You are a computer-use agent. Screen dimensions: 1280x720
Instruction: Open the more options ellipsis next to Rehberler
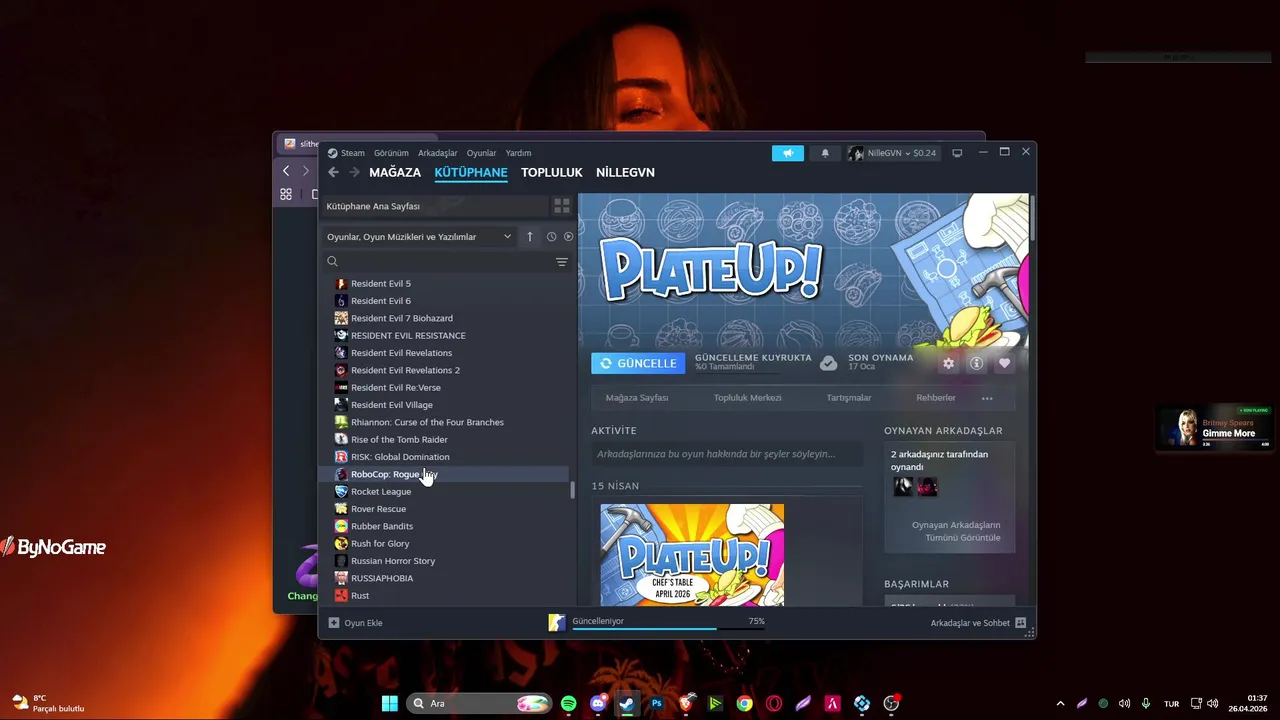[x=987, y=398]
